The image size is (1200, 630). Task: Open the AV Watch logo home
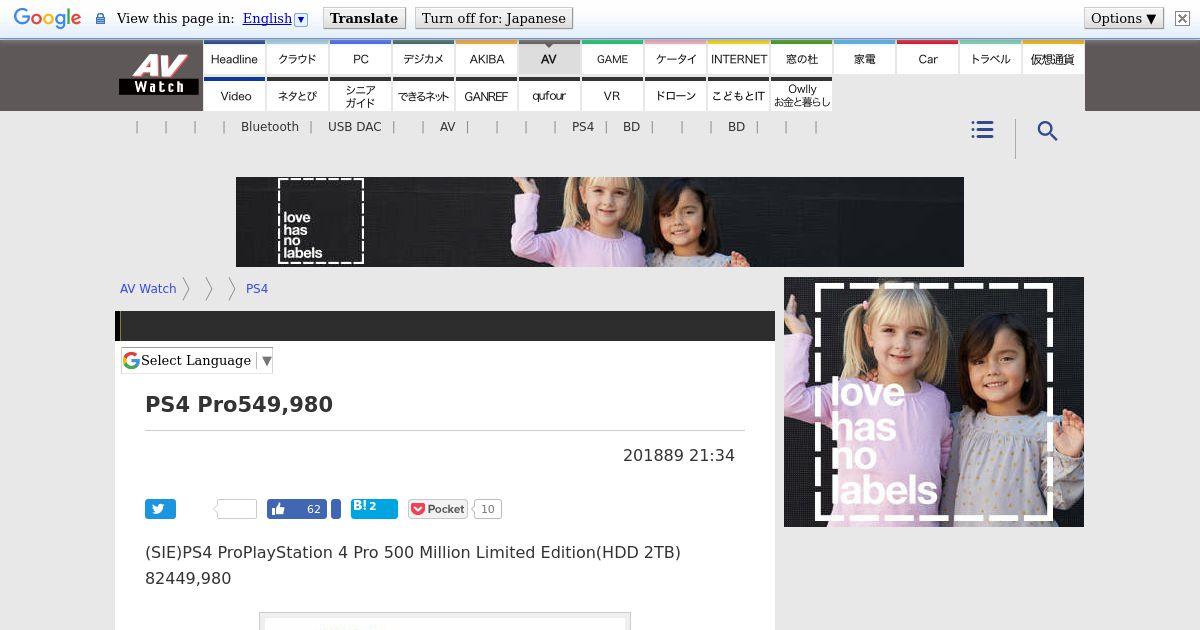159,75
